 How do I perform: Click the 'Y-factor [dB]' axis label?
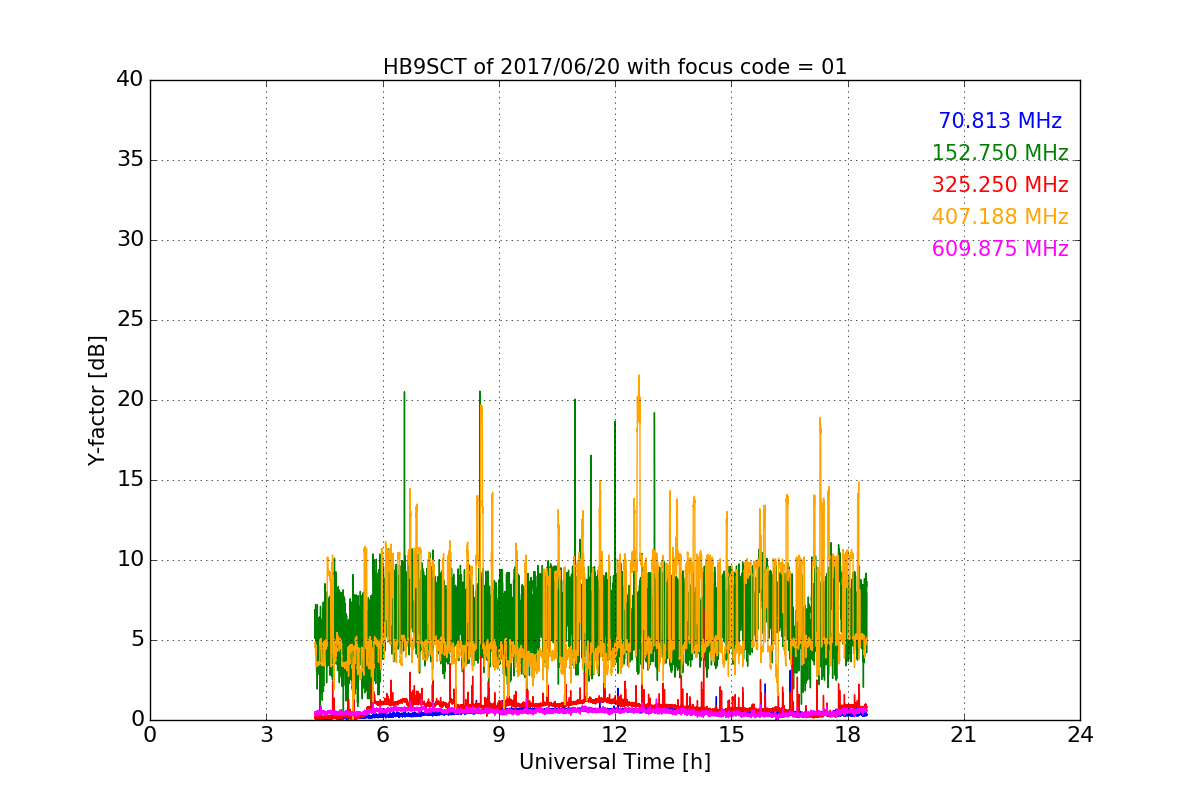click(x=96, y=400)
